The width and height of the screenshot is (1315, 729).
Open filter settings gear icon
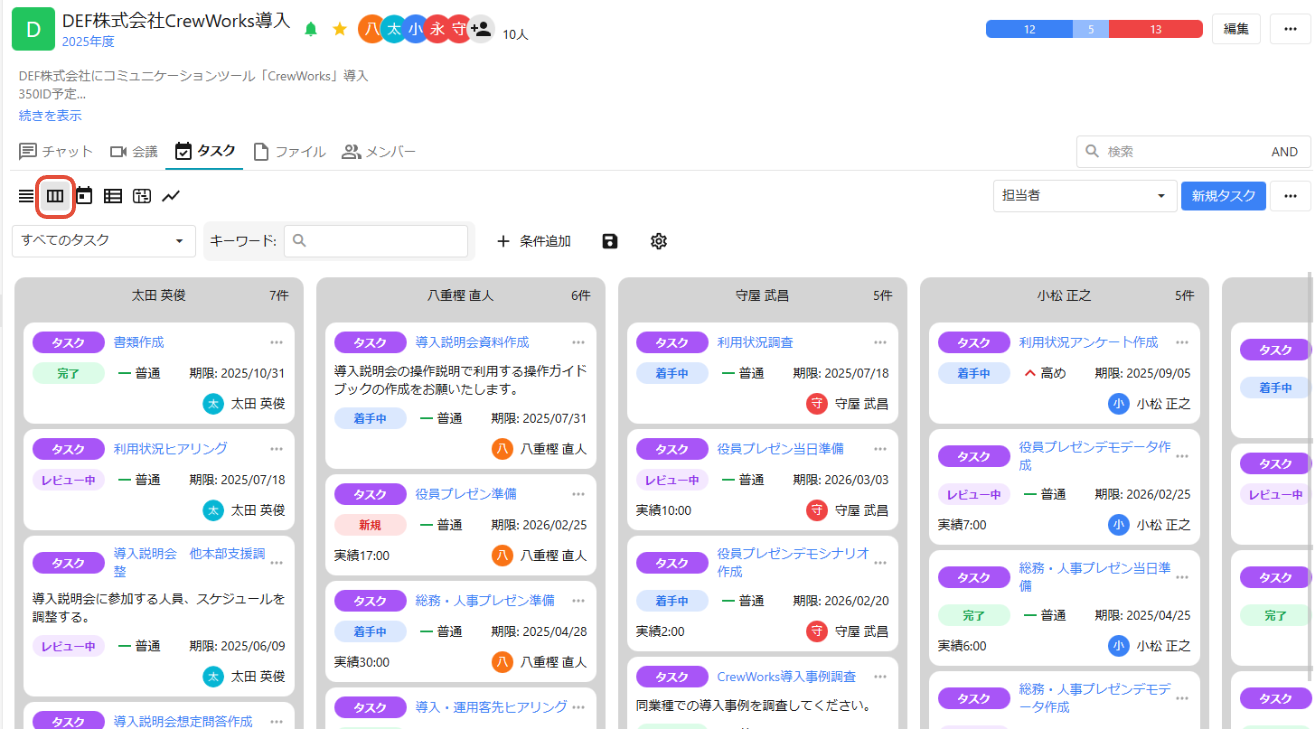click(658, 241)
